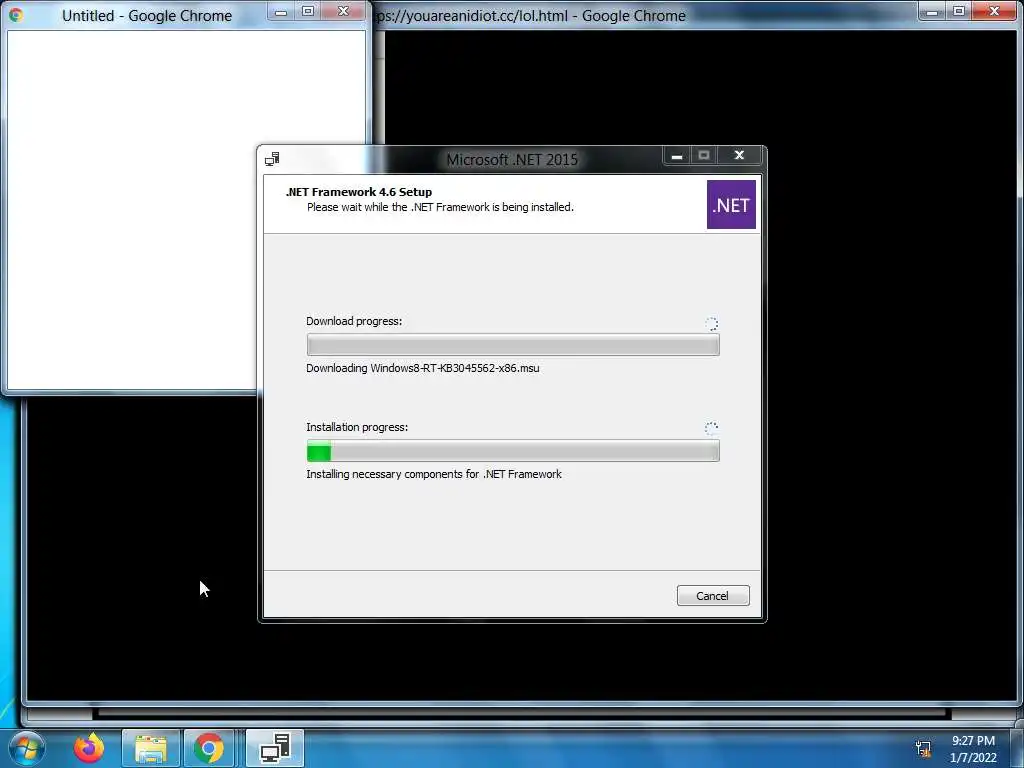
Task: Minimize the Untitled Chrome window
Action: coord(281,12)
